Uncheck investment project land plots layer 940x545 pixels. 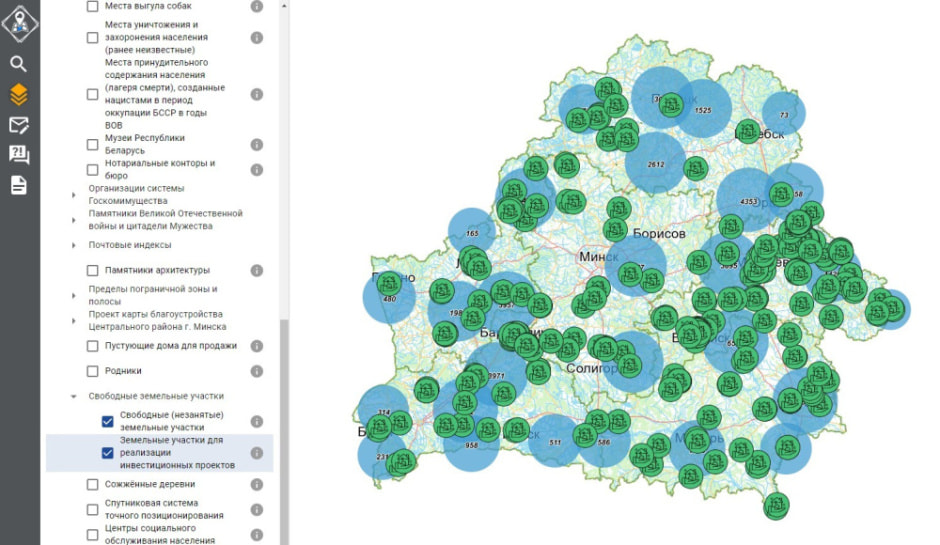tap(107, 453)
